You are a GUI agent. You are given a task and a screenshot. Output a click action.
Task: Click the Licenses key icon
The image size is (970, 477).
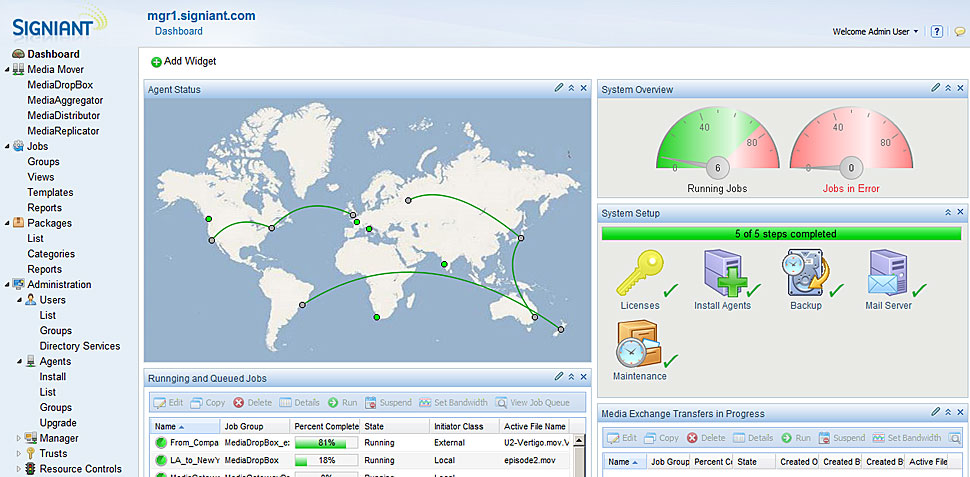coord(639,272)
